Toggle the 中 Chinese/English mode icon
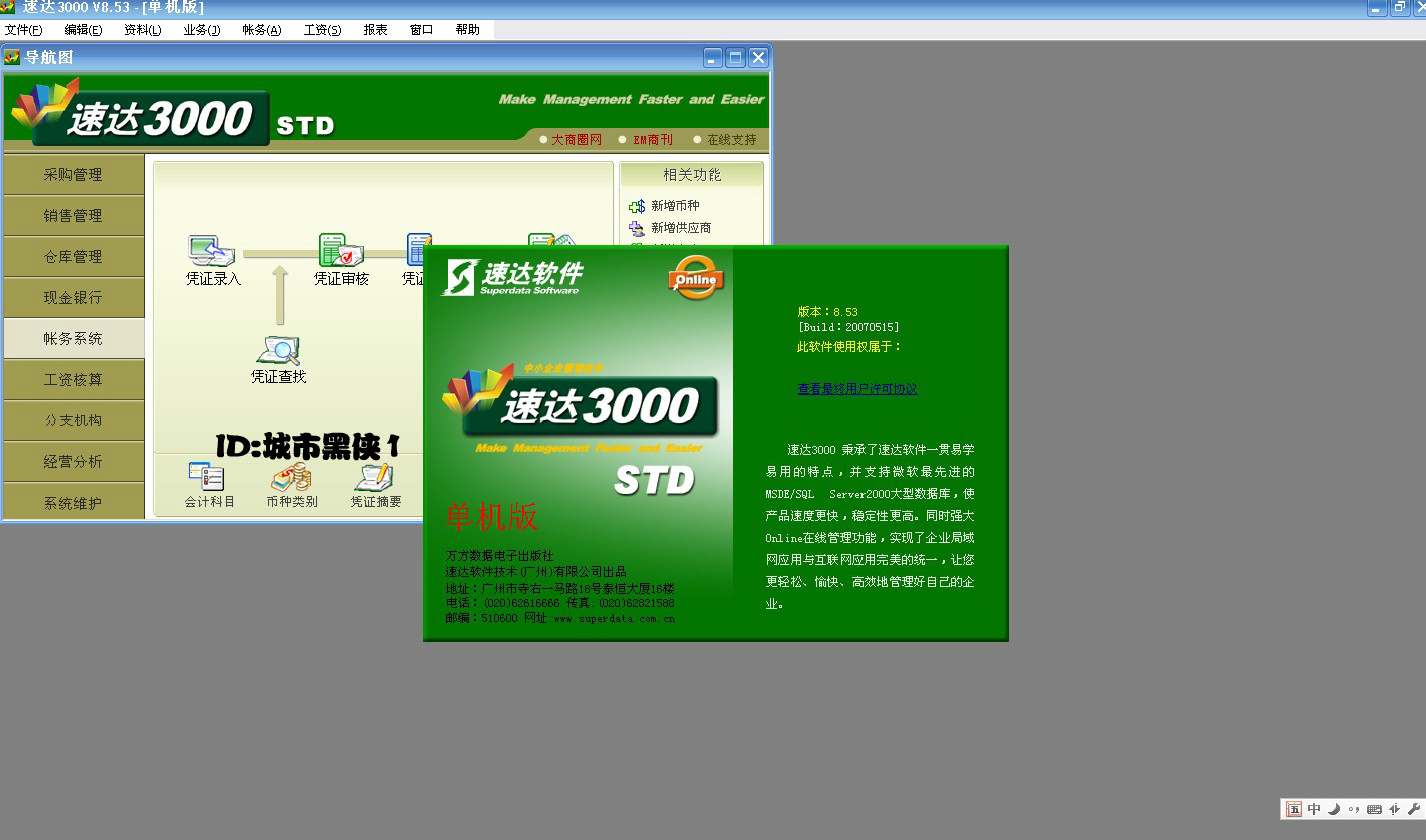 [1314, 809]
